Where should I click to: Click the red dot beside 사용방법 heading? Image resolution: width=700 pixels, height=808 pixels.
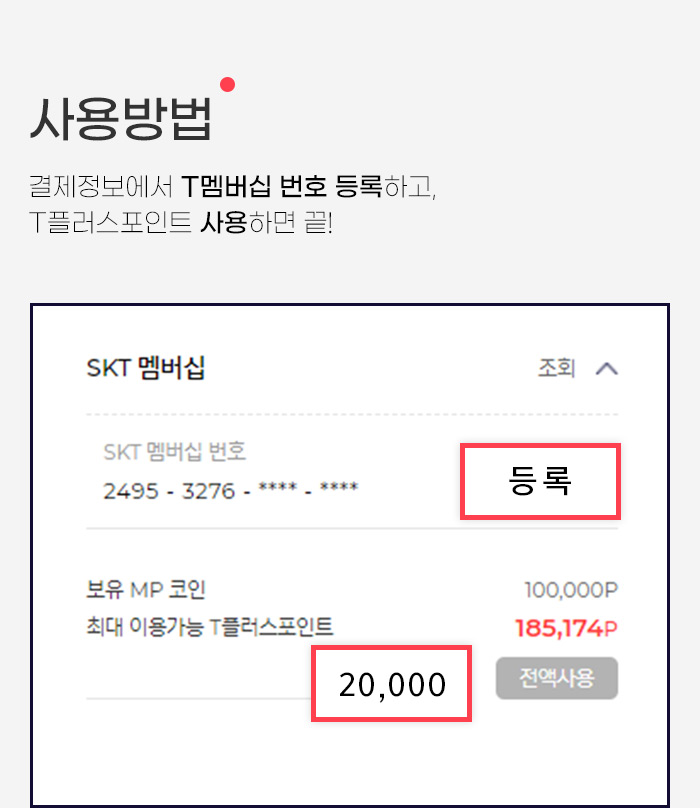[x=228, y=85]
